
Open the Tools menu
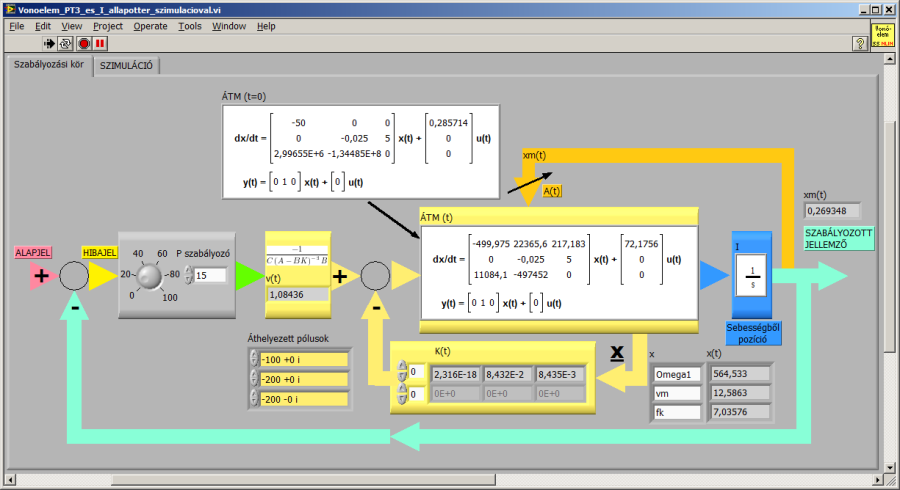pos(189,26)
